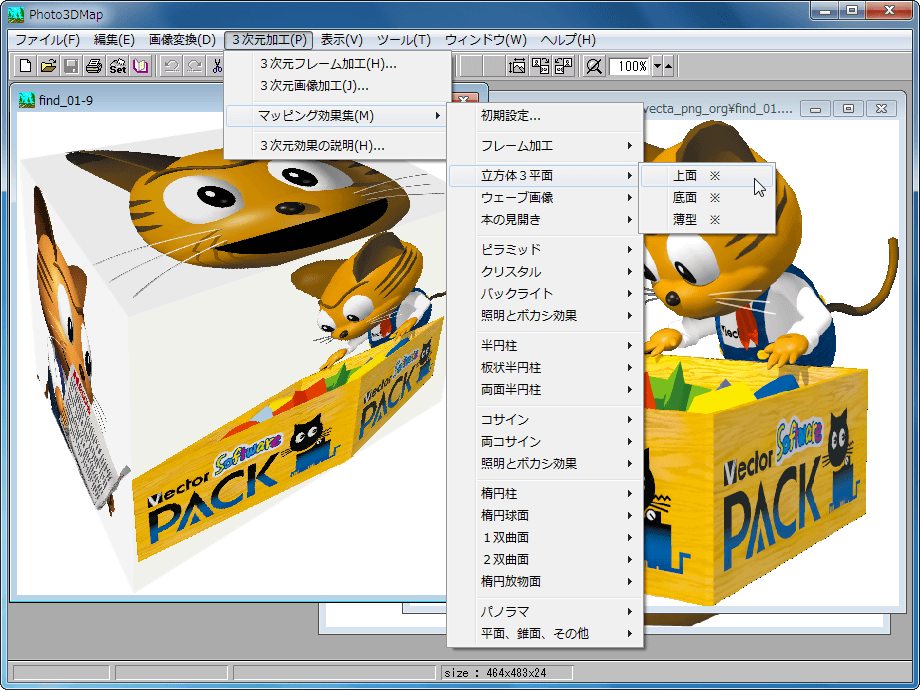This screenshot has width=920, height=690.
Task: Expand the 板状半円柱 submenu
Action: (x=545, y=368)
